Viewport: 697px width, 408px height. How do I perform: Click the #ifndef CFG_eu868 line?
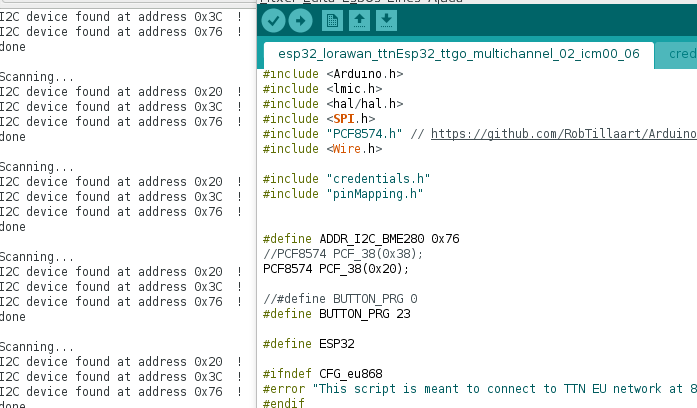322,374
